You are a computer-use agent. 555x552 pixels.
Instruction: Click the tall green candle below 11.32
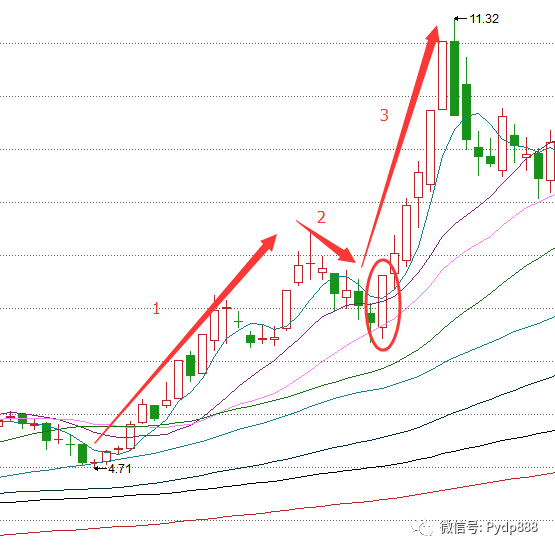click(454, 78)
